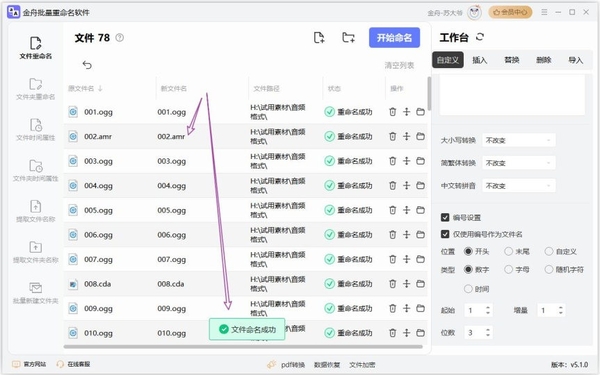Click the undo arrow icon
Screen dimensions: 600x375
click(87, 65)
